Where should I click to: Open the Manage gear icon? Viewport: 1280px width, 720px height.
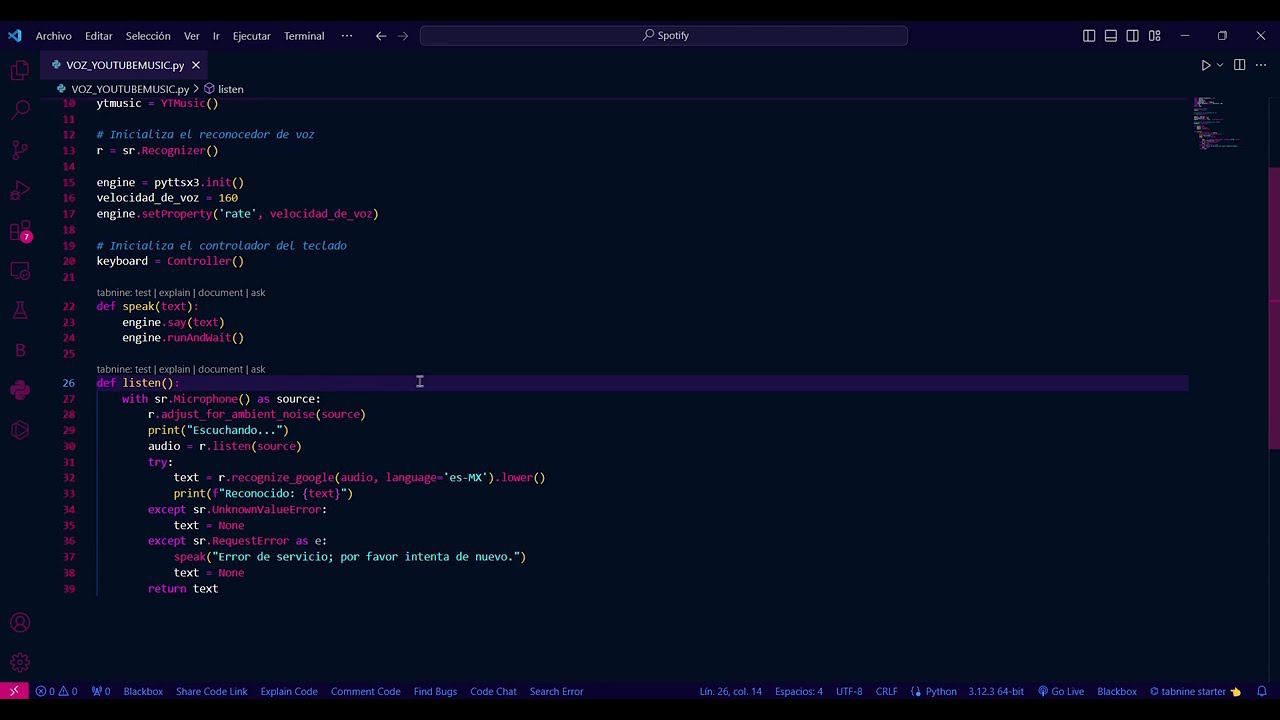click(20, 663)
